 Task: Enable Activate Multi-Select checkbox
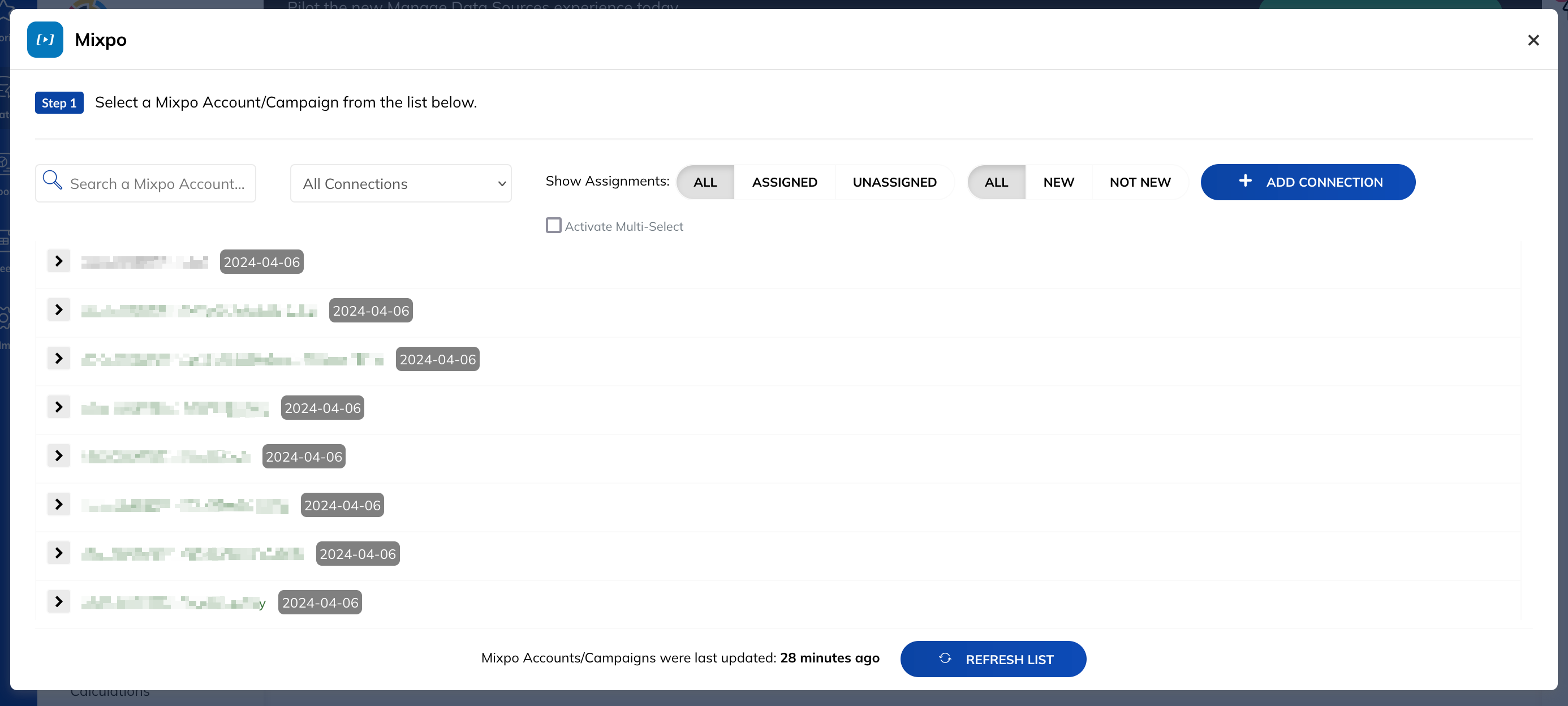coord(553,225)
